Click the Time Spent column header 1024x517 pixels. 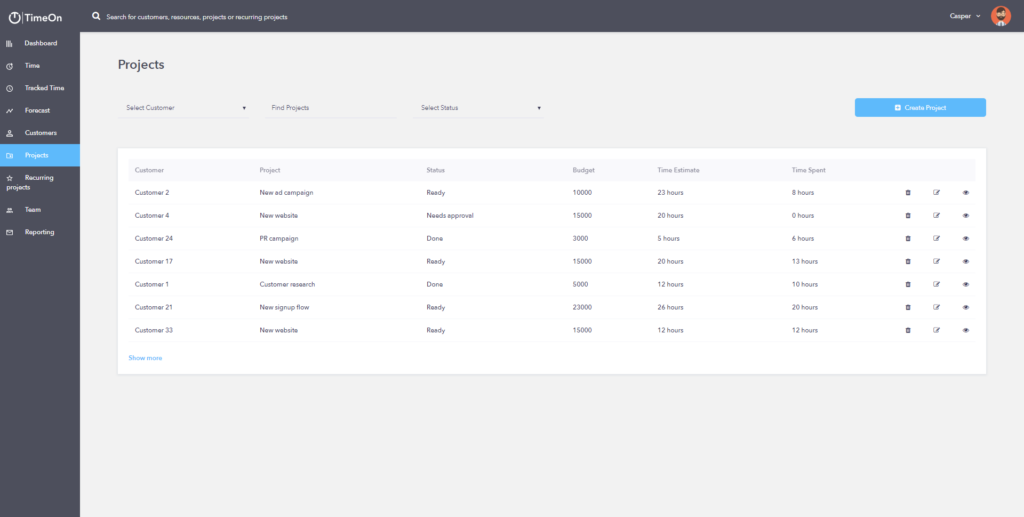coord(808,170)
